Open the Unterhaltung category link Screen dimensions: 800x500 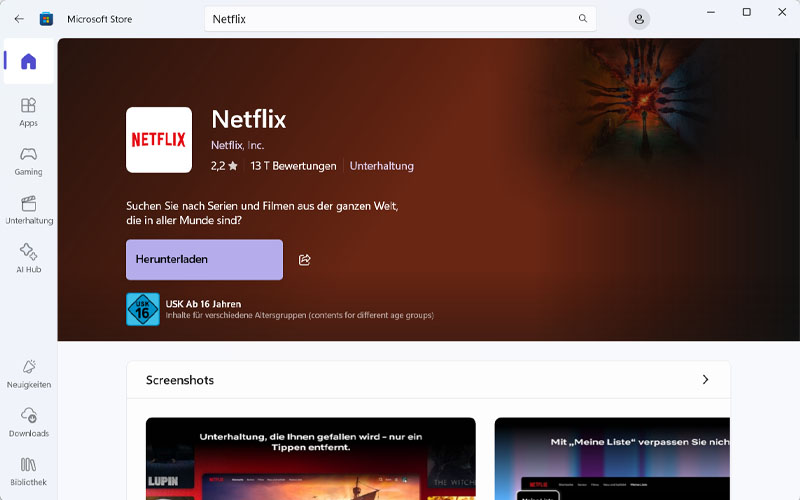pos(382,166)
